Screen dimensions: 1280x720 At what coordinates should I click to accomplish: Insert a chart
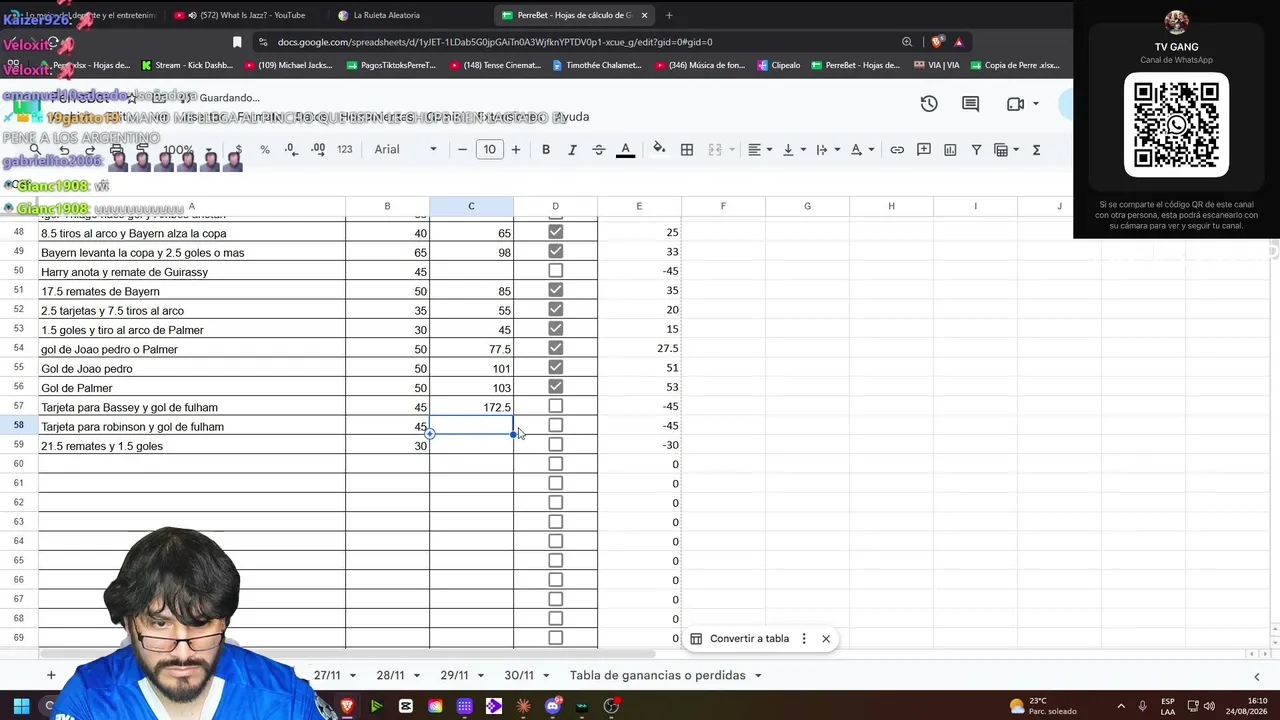[x=950, y=150]
